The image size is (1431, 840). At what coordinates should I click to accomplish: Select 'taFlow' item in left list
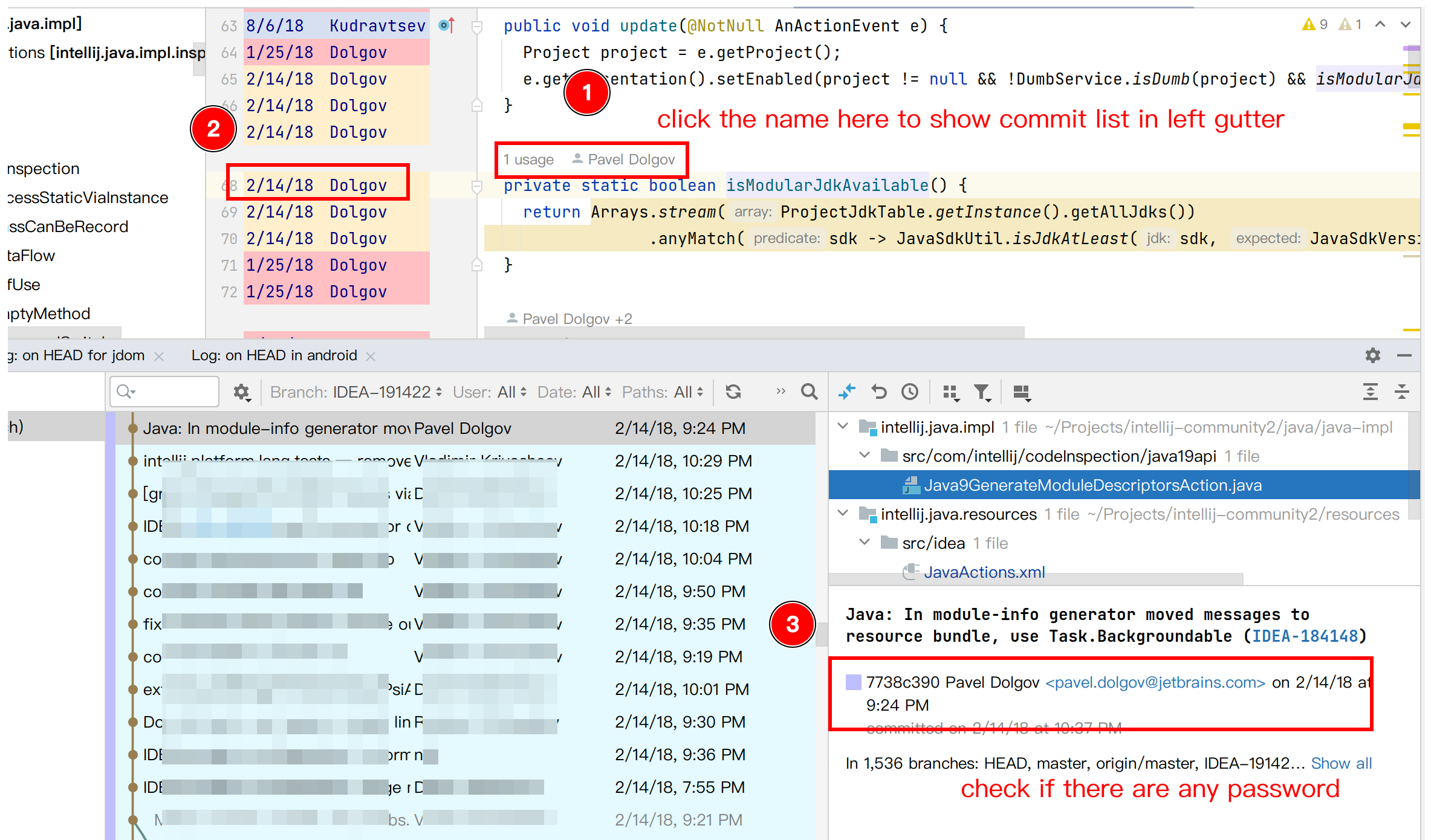point(31,256)
